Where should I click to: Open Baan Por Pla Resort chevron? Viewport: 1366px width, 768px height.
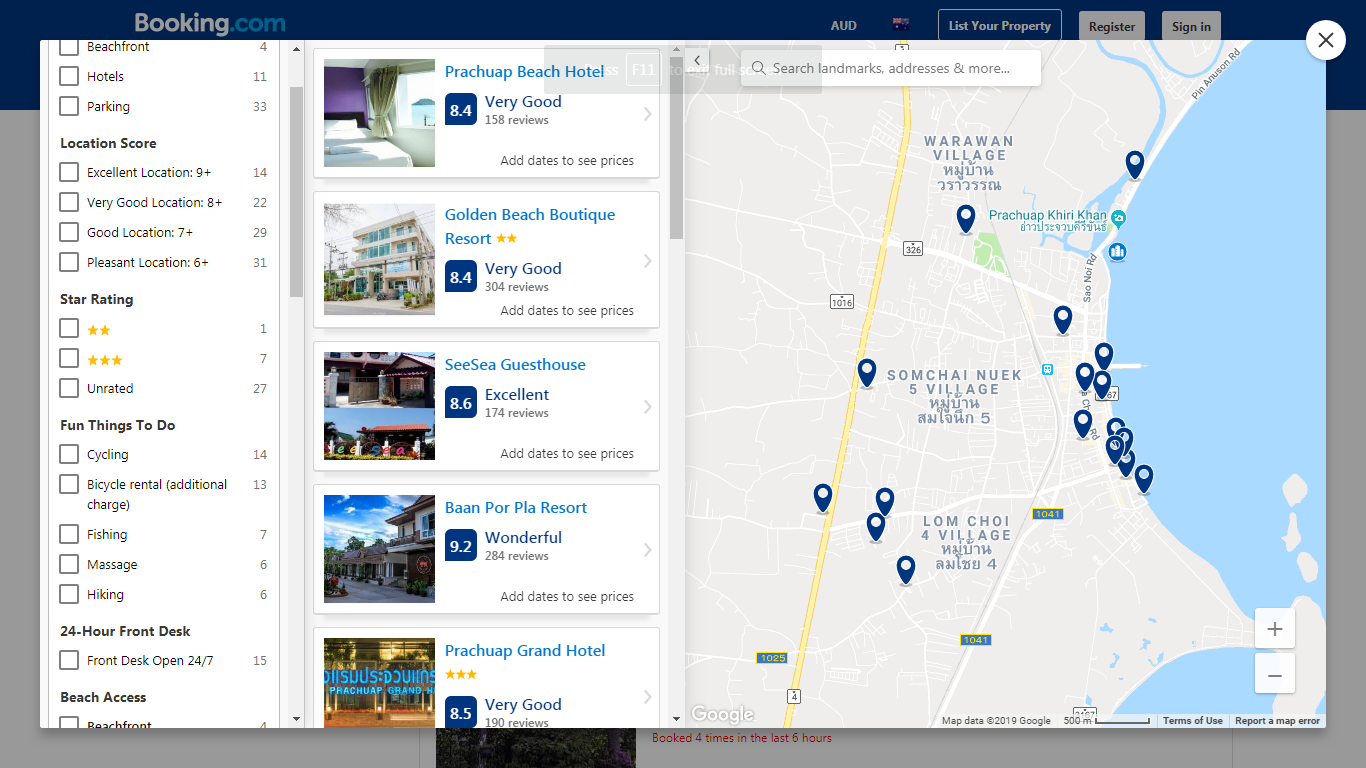click(648, 550)
